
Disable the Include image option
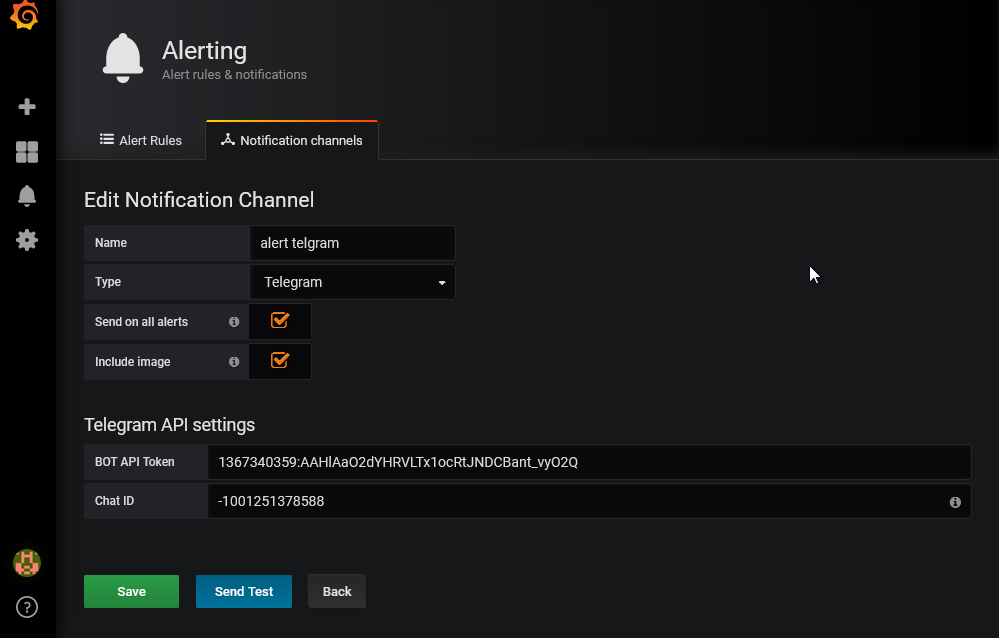(x=279, y=360)
